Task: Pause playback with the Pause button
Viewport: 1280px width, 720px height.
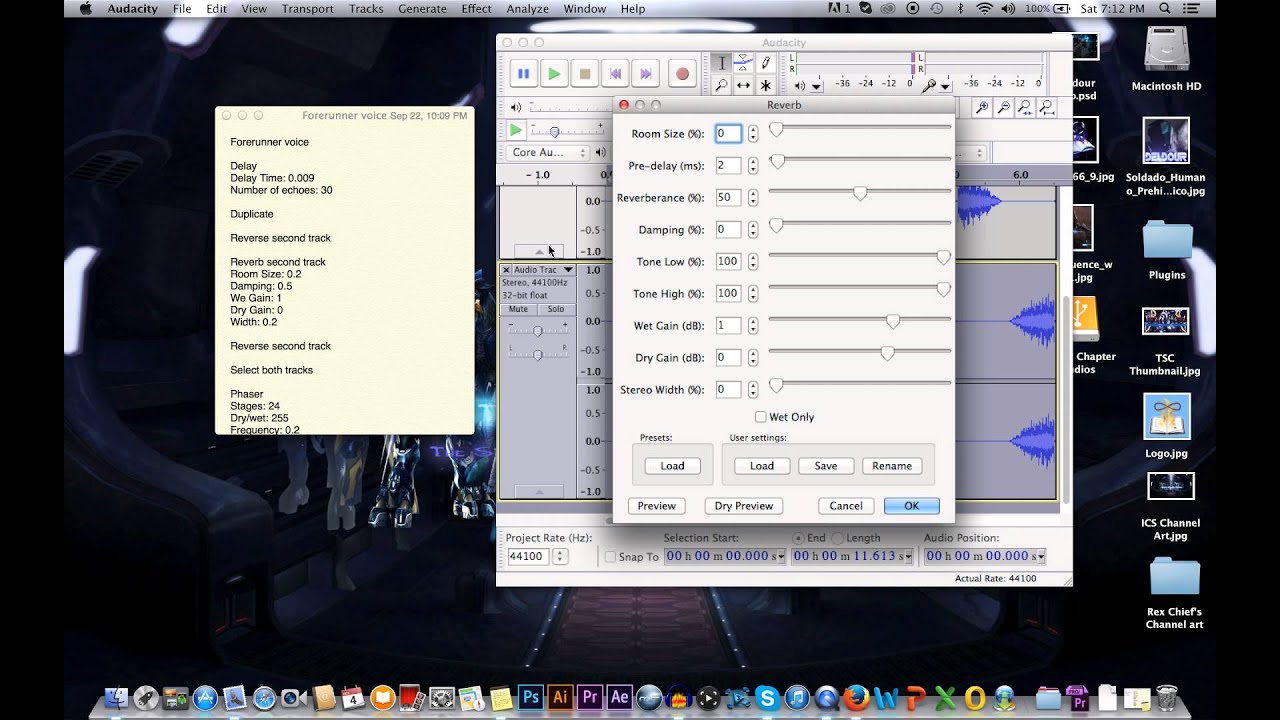Action: (x=523, y=73)
